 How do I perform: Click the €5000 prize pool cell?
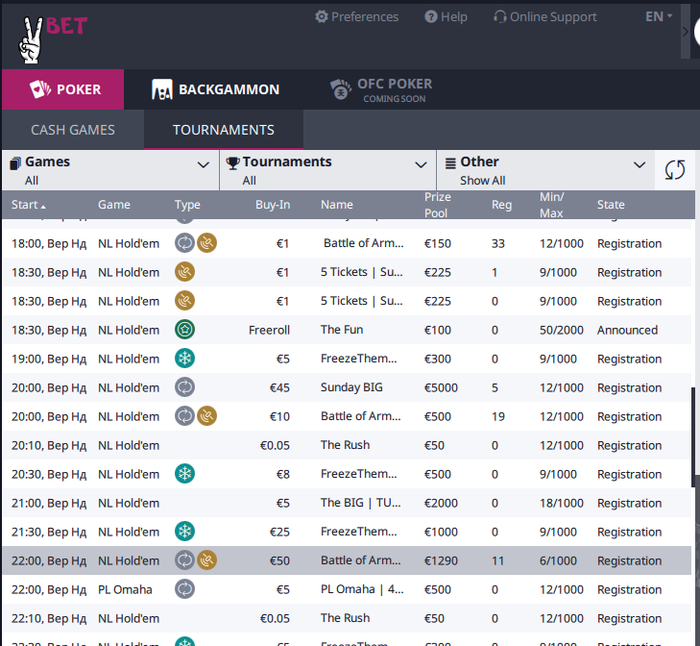[441, 388]
